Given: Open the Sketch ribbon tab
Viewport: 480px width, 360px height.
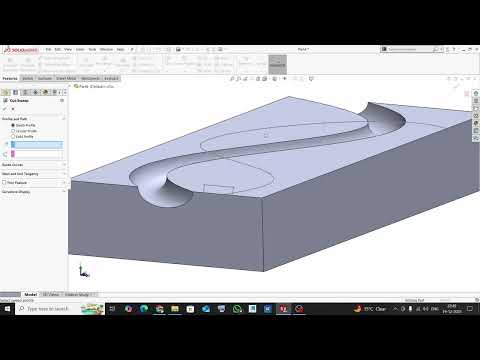Looking at the screenshot, I should tap(28, 78).
